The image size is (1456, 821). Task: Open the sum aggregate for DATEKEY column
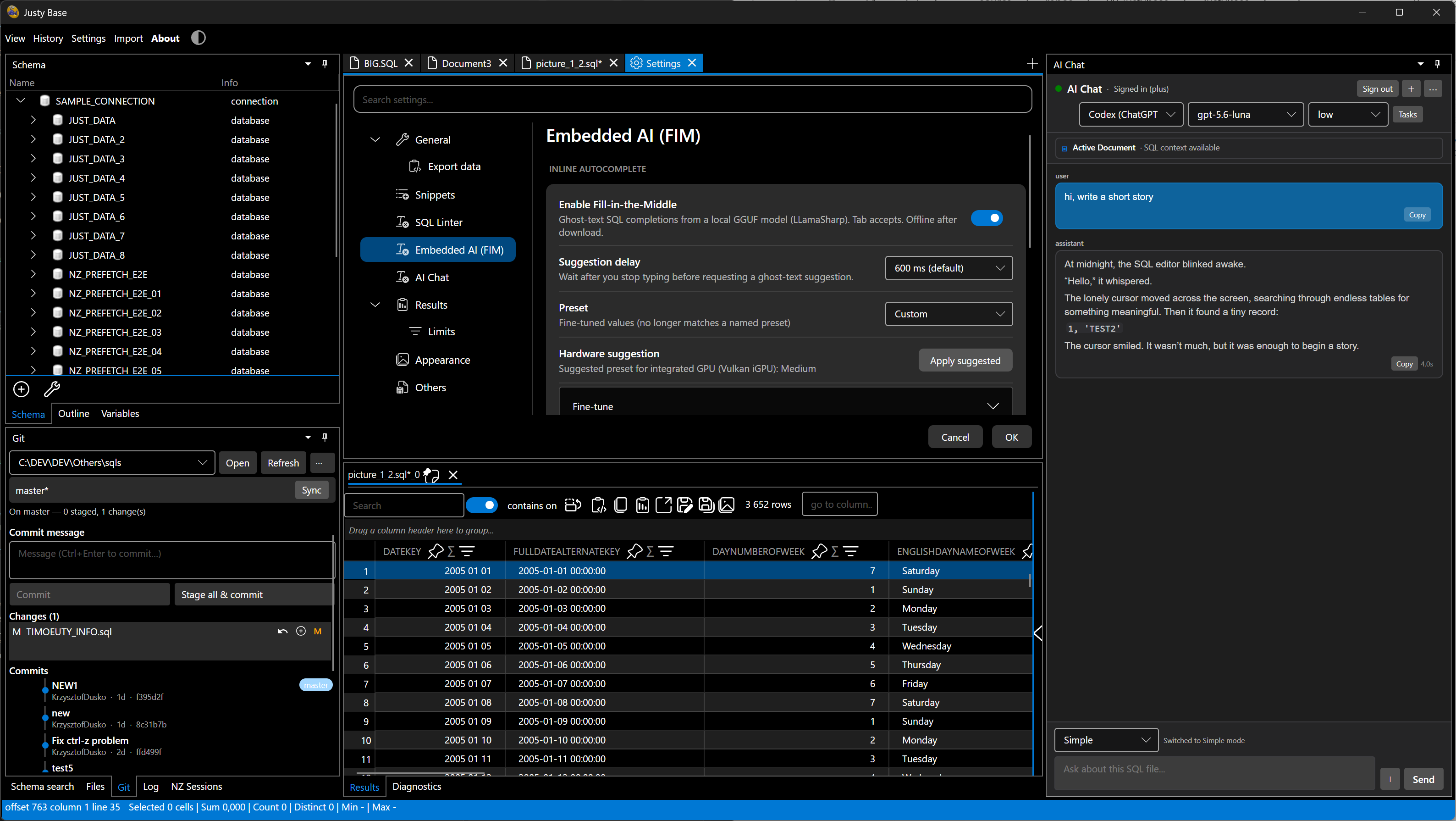[451, 551]
